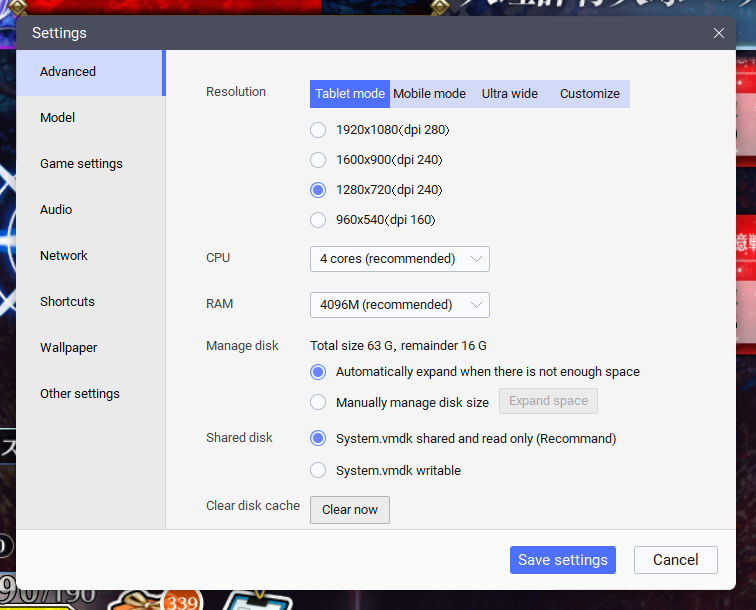
Task: Go to Game settings
Action: click(91, 164)
